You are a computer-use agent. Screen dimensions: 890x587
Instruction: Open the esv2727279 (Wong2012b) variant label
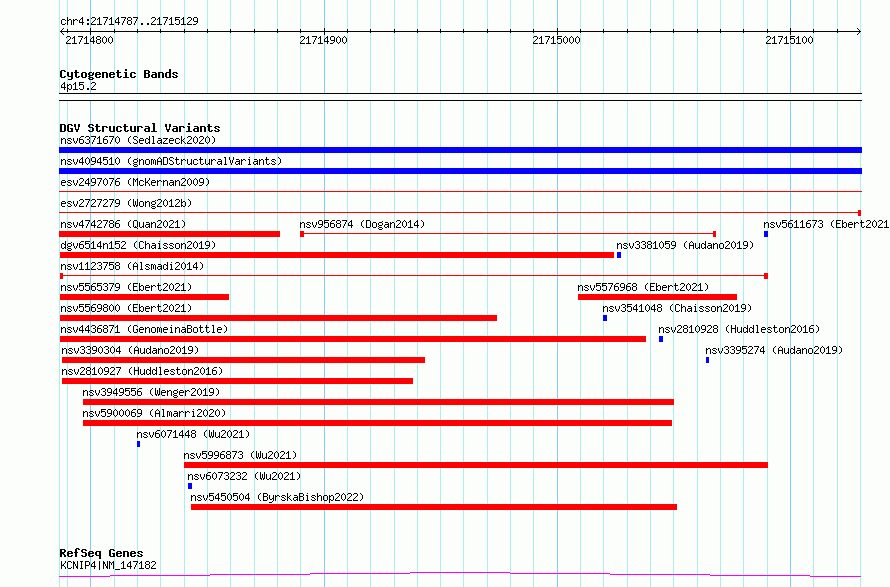126,203
